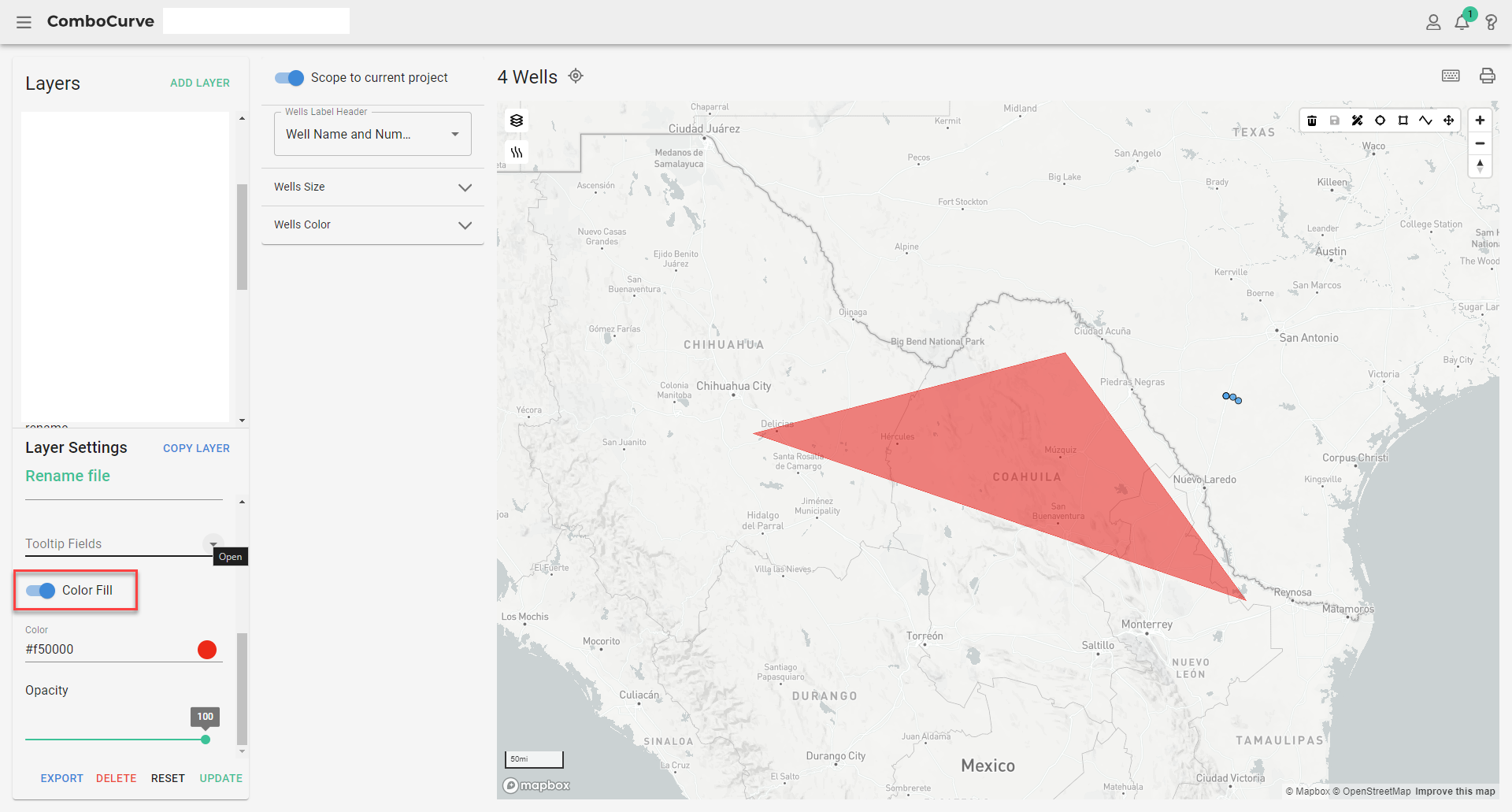Click Improve this map link
The width and height of the screenshot is (1512, 812).
point(1455,792)
